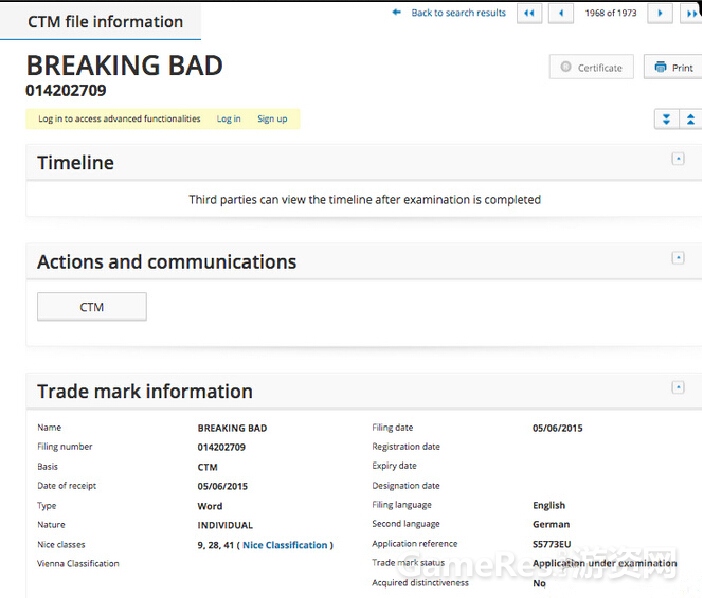
Task: Click the Nature value INDIVIDUAL
Action: pyautogui.click(x=225, y=525)
